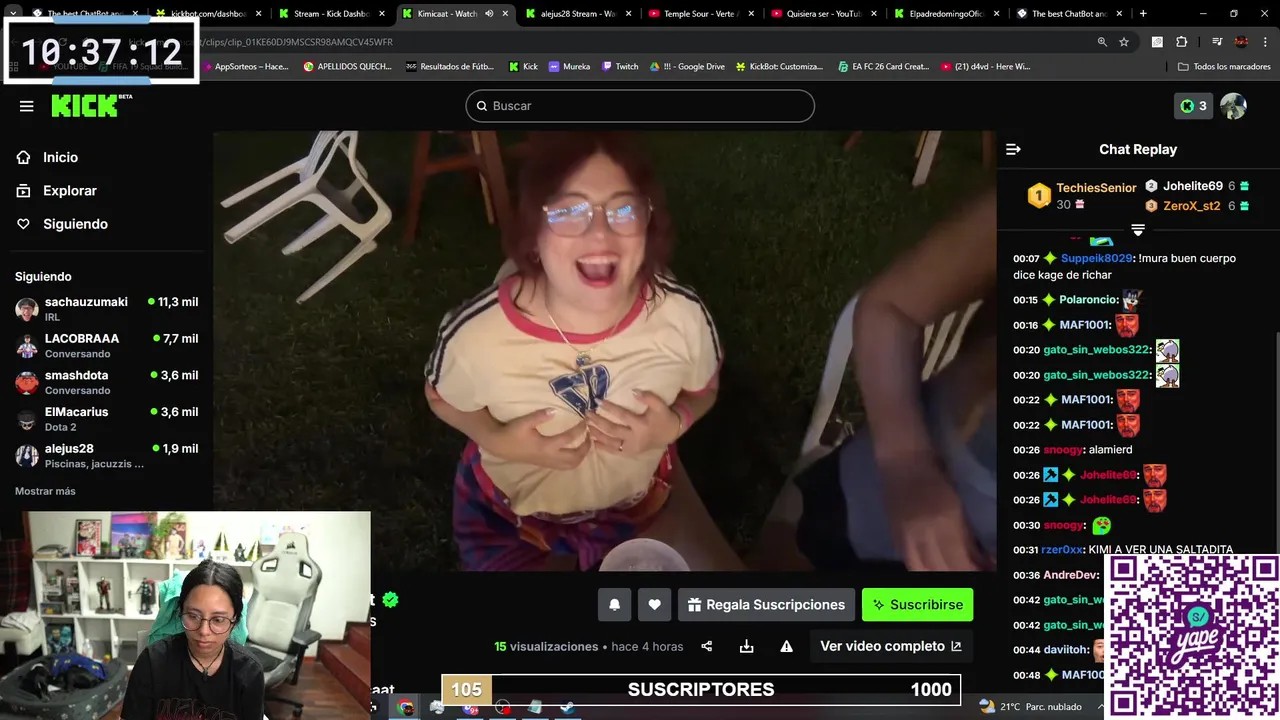Click Johelite69 in the gifter leaderboard
Image resolution: width=1280 pixels, height=720 pixels.
[1193, 186]
